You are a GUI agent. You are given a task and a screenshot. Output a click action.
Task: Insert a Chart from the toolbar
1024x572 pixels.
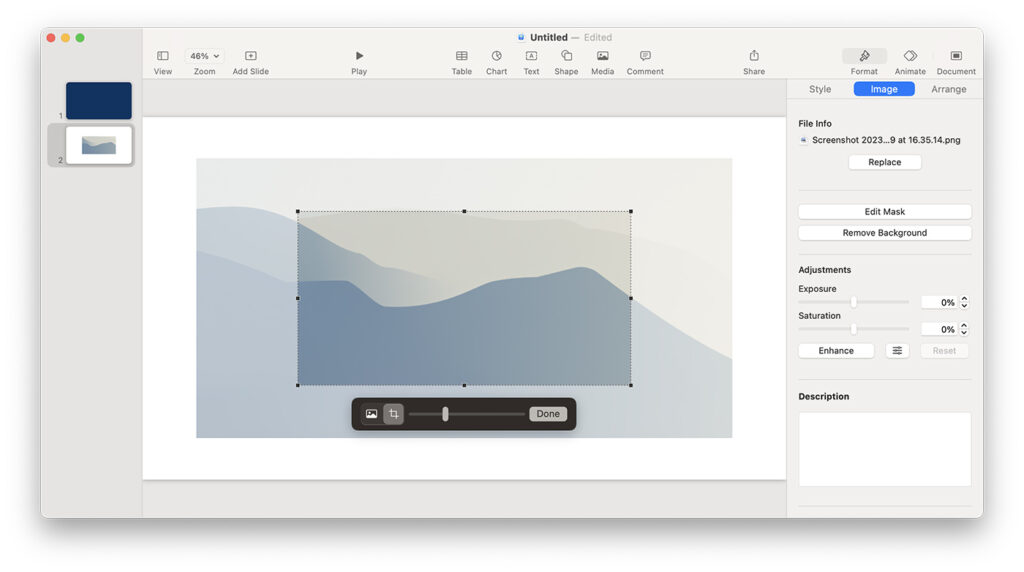(x=496, y=56)
